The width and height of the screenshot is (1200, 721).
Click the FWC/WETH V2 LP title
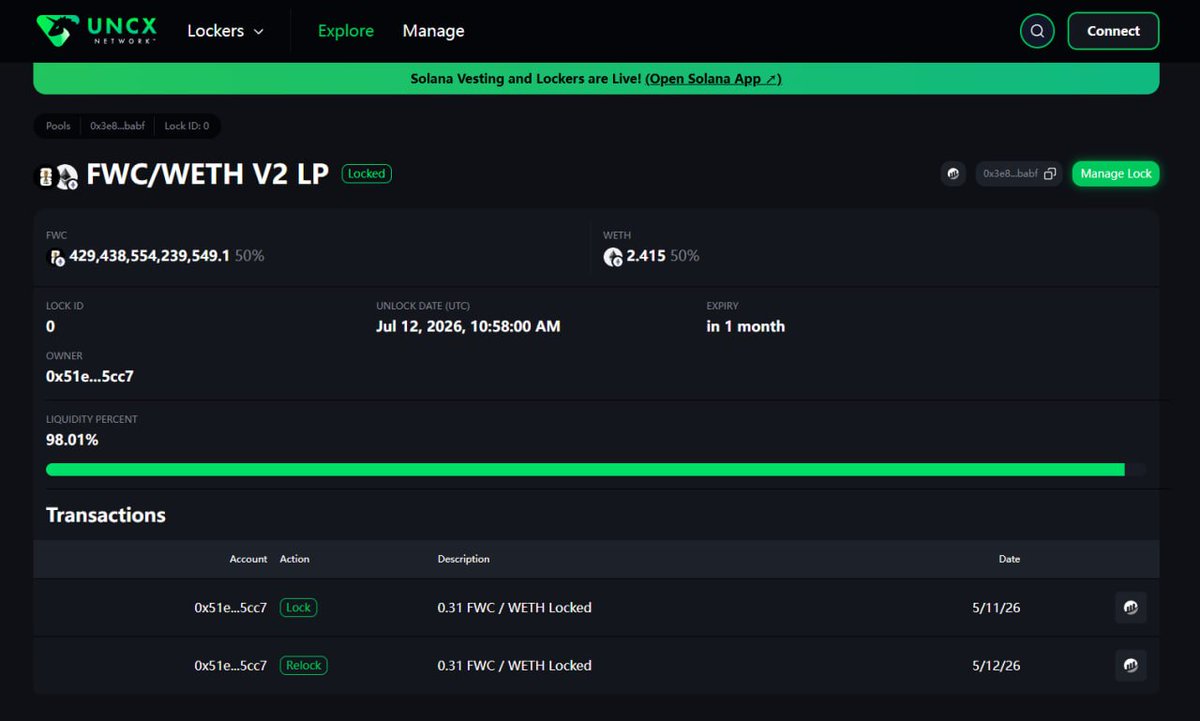(208, 174)
